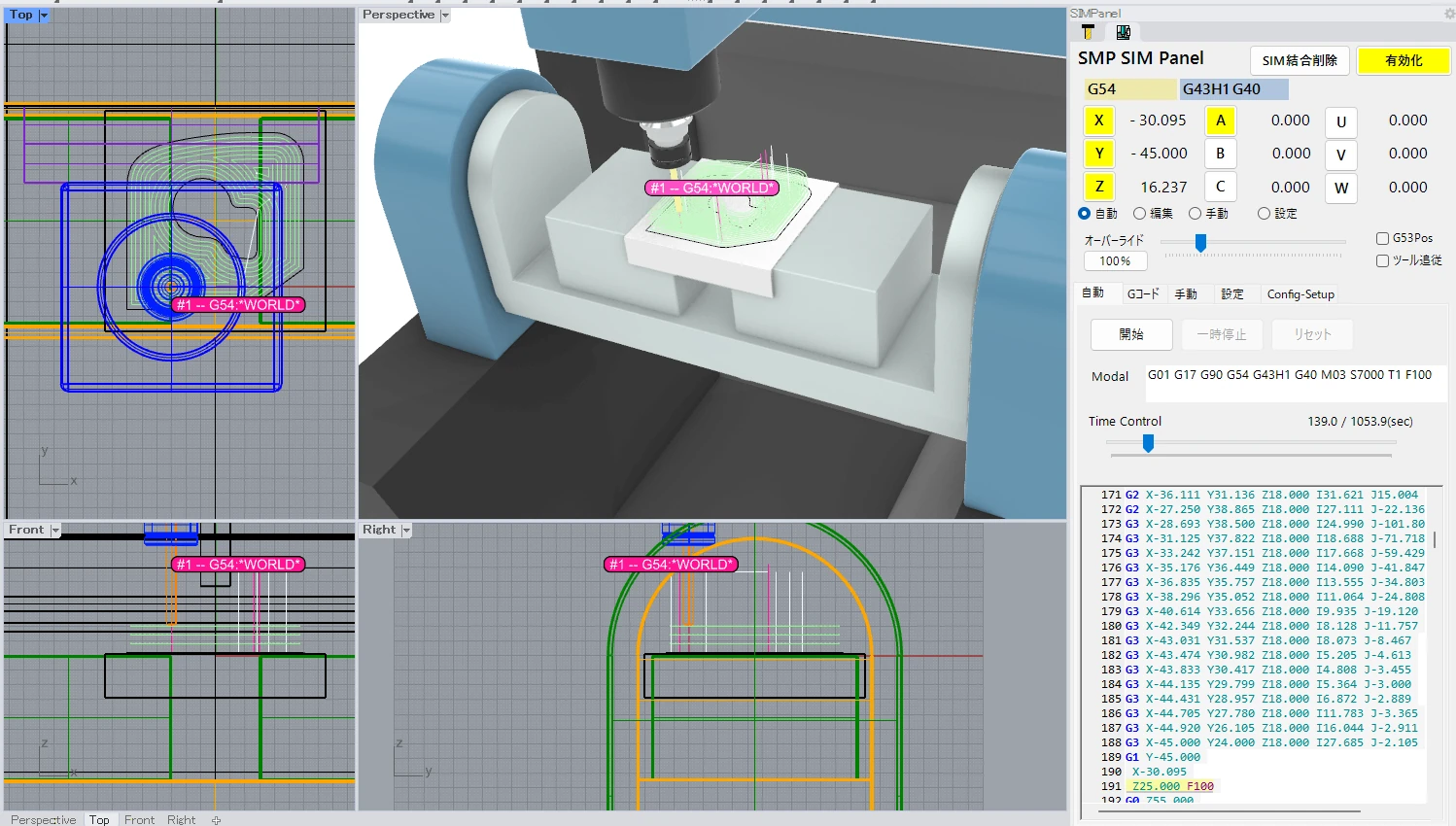Click the V axis button
1456x826 pixels.
click(x=1341, y=155)
